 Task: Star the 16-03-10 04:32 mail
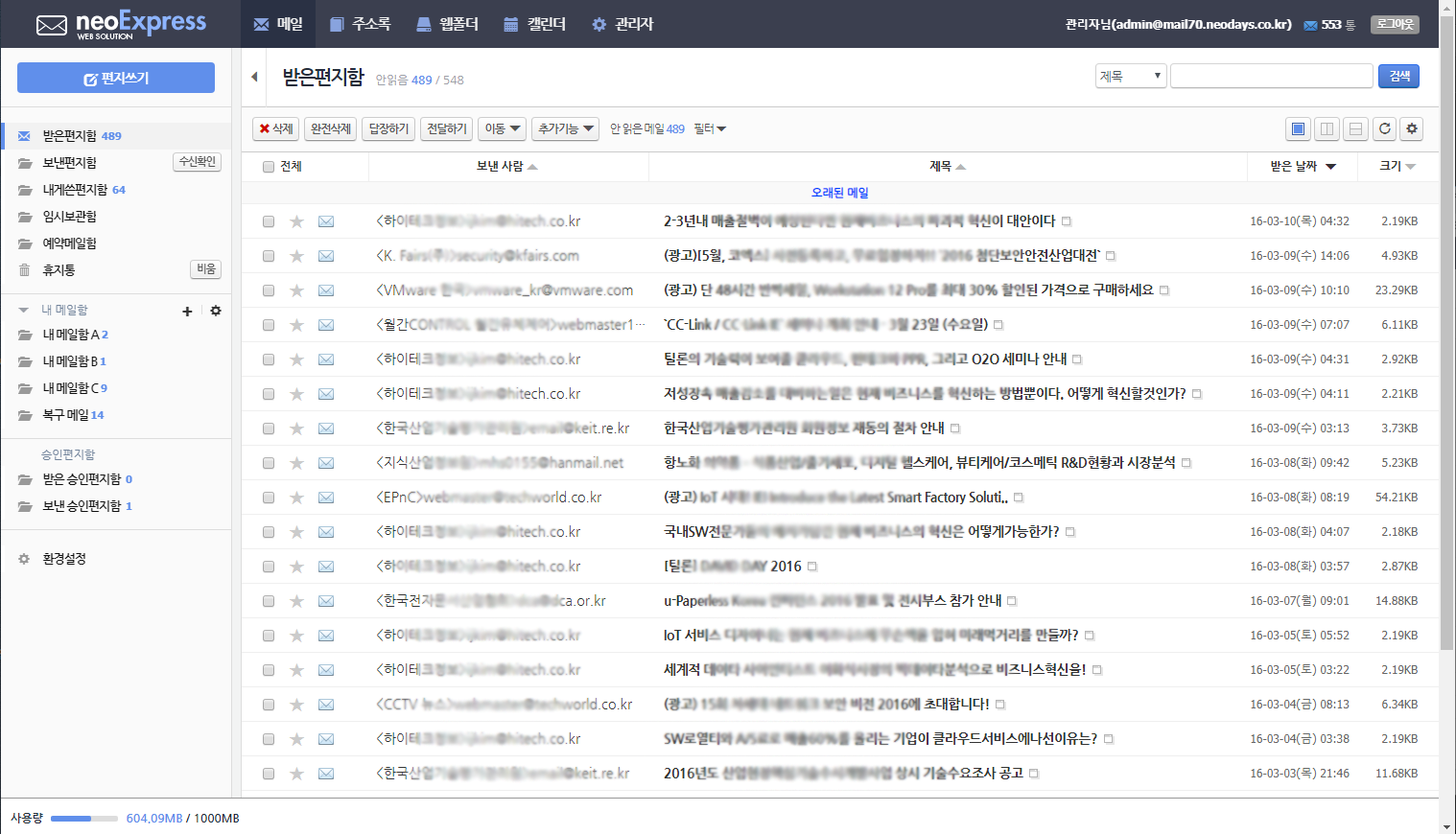click(296, 221)
